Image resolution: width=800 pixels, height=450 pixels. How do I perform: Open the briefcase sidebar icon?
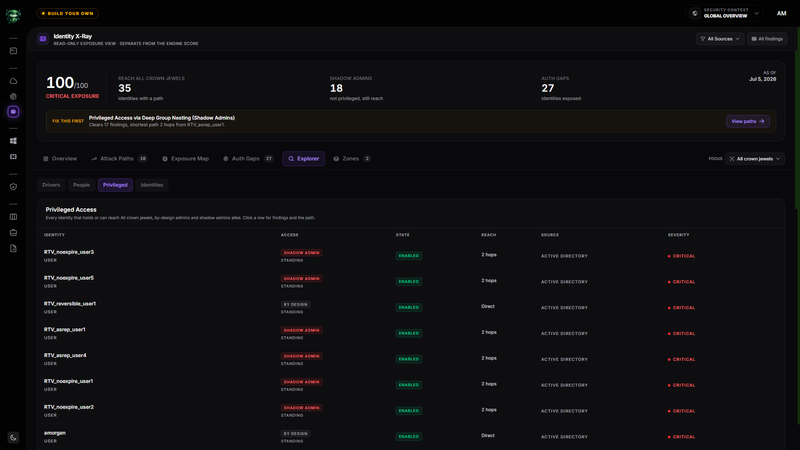click(13, 233)
